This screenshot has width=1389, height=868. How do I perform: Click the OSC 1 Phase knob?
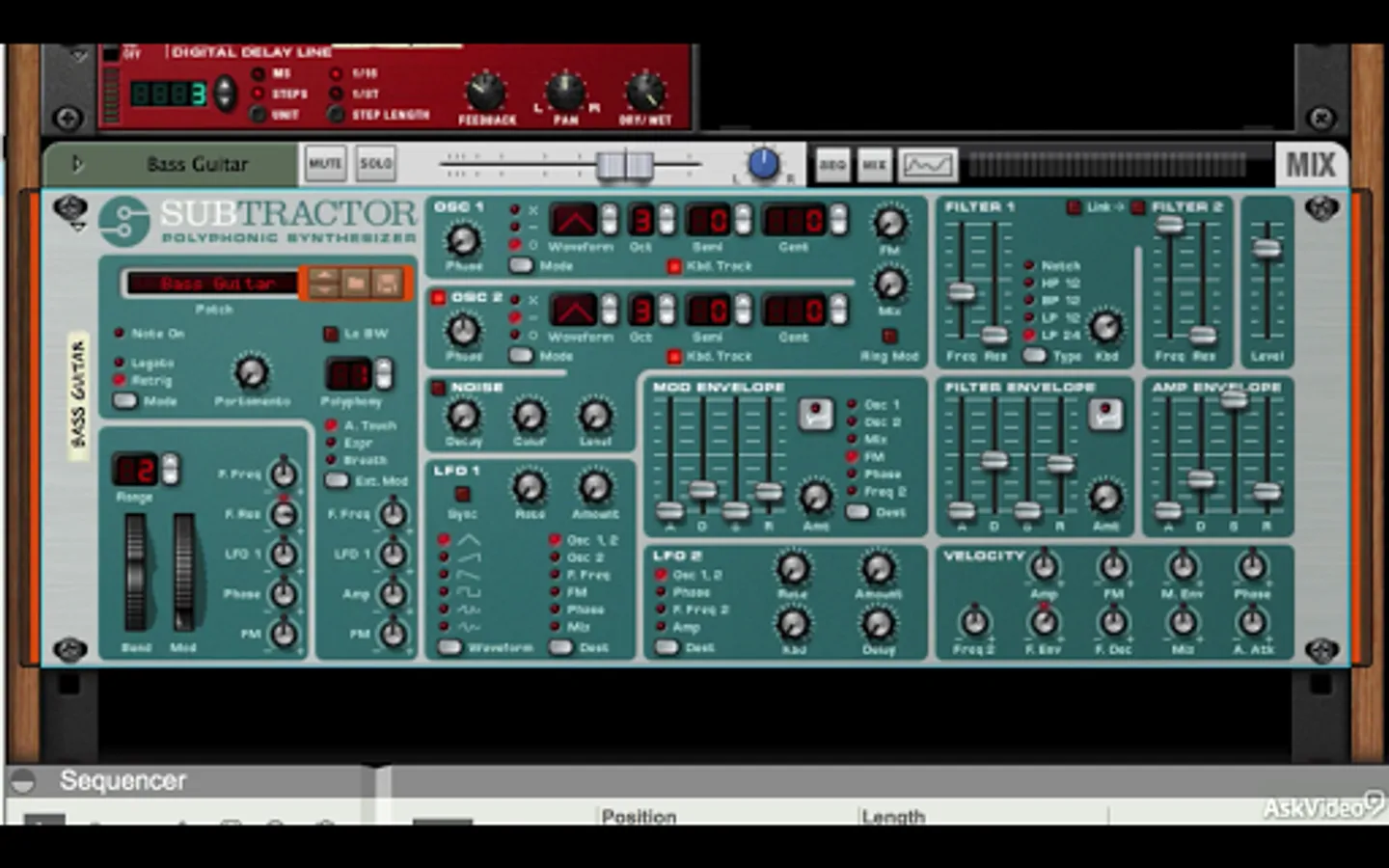(x=463, y=238)
